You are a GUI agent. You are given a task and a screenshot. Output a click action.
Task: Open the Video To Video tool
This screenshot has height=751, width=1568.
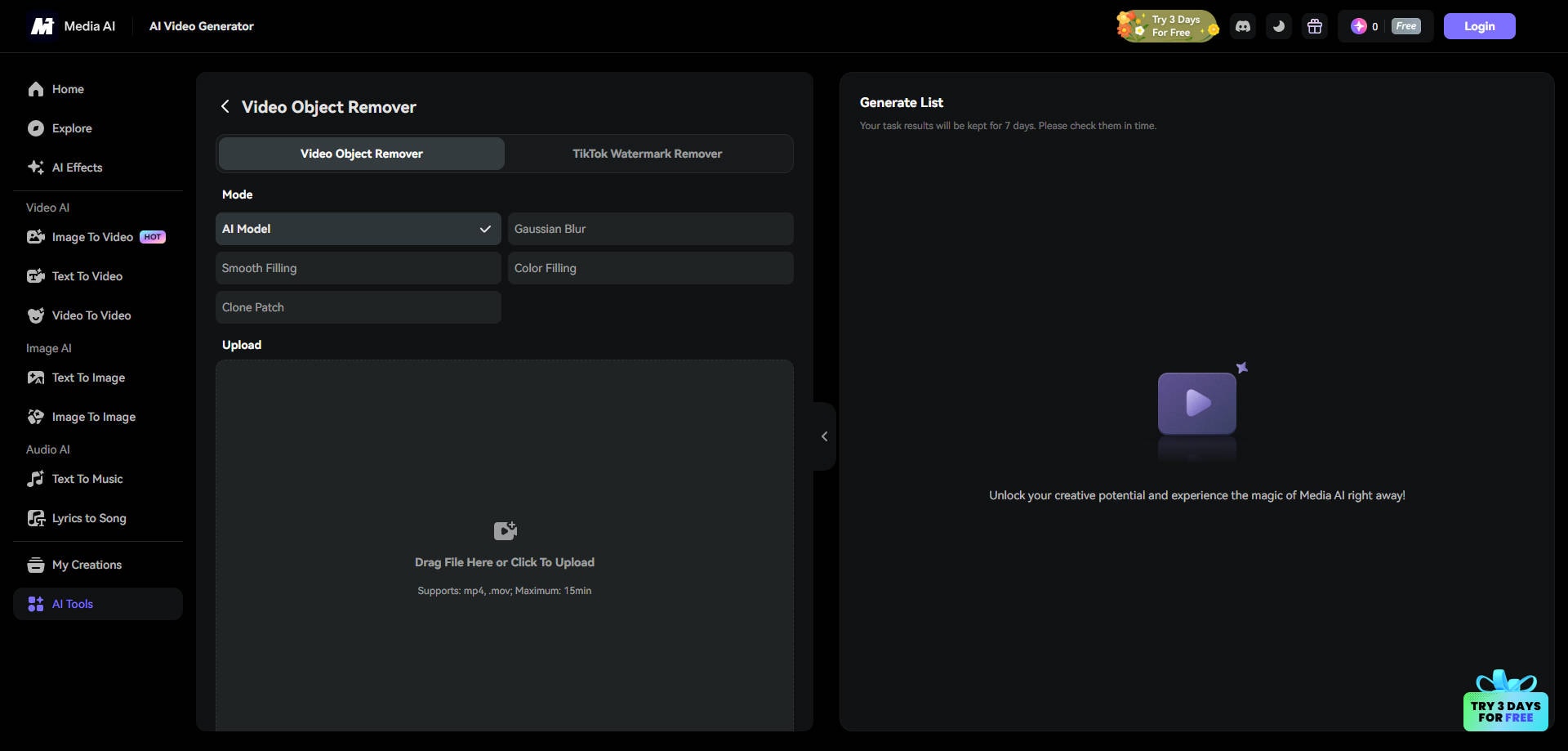pyautogui.click(x=91, y=315)
